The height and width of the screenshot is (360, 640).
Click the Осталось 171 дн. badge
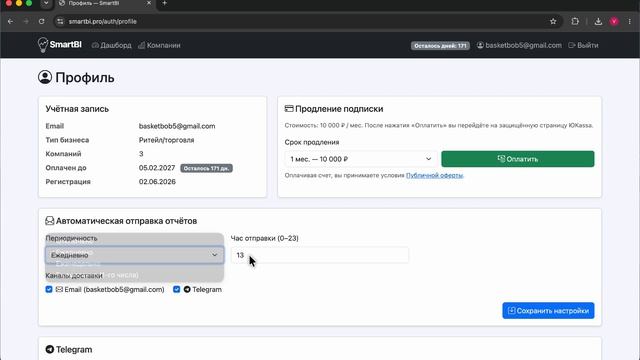pyautogui.click(x=207, y=168)
